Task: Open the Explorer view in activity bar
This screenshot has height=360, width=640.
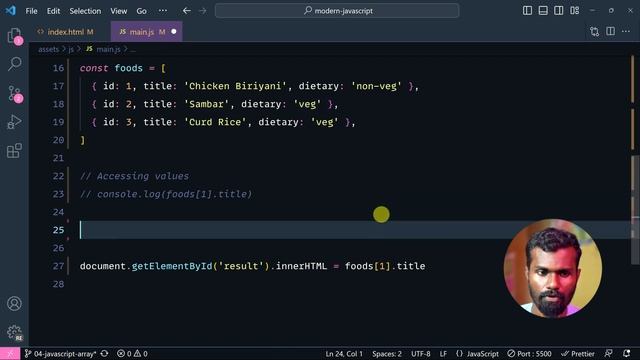Action: [14, 36]
